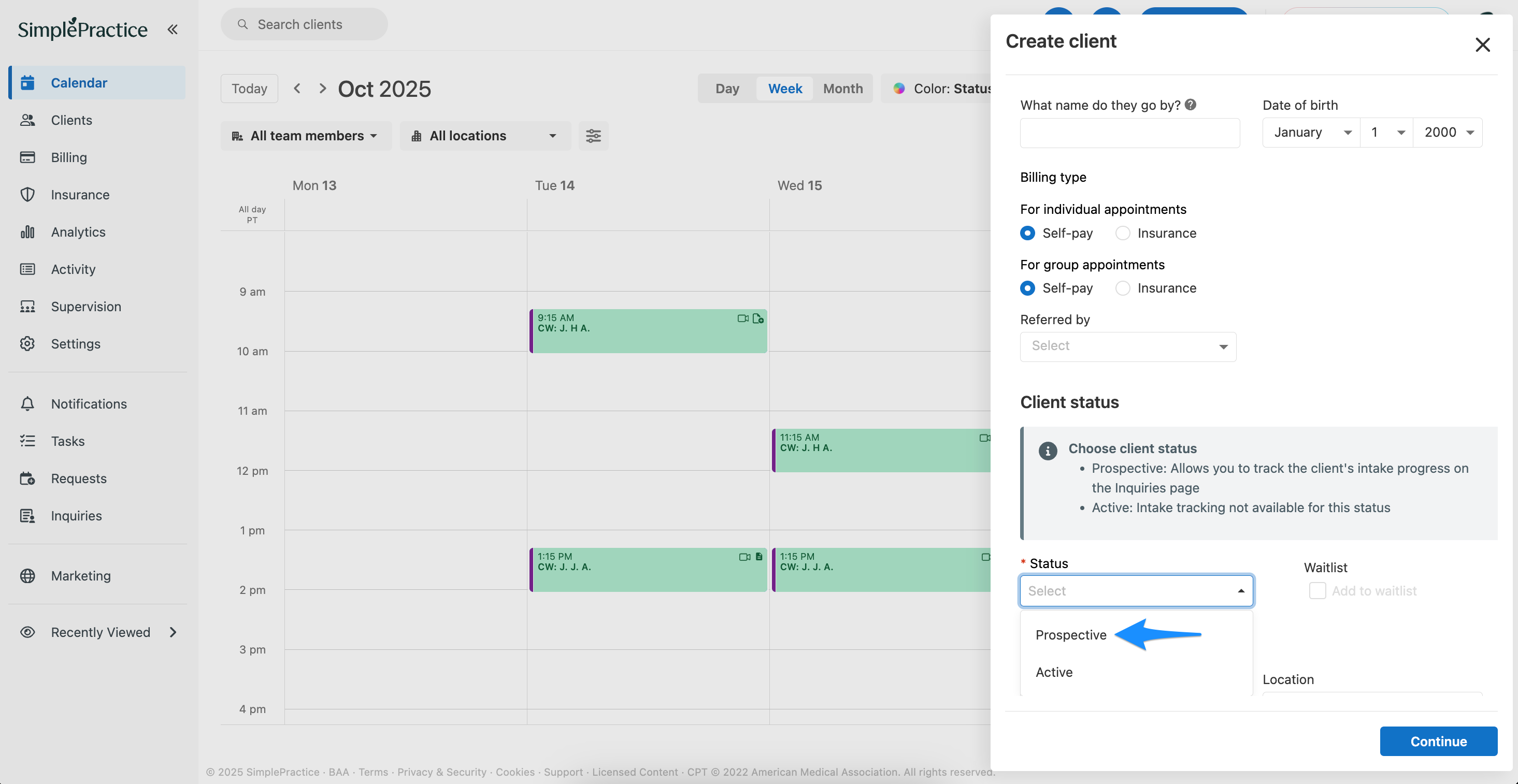Screen dimensions: 1518x784
Task: Open the Referred by dropdown
Action: tap(1128, 346)
